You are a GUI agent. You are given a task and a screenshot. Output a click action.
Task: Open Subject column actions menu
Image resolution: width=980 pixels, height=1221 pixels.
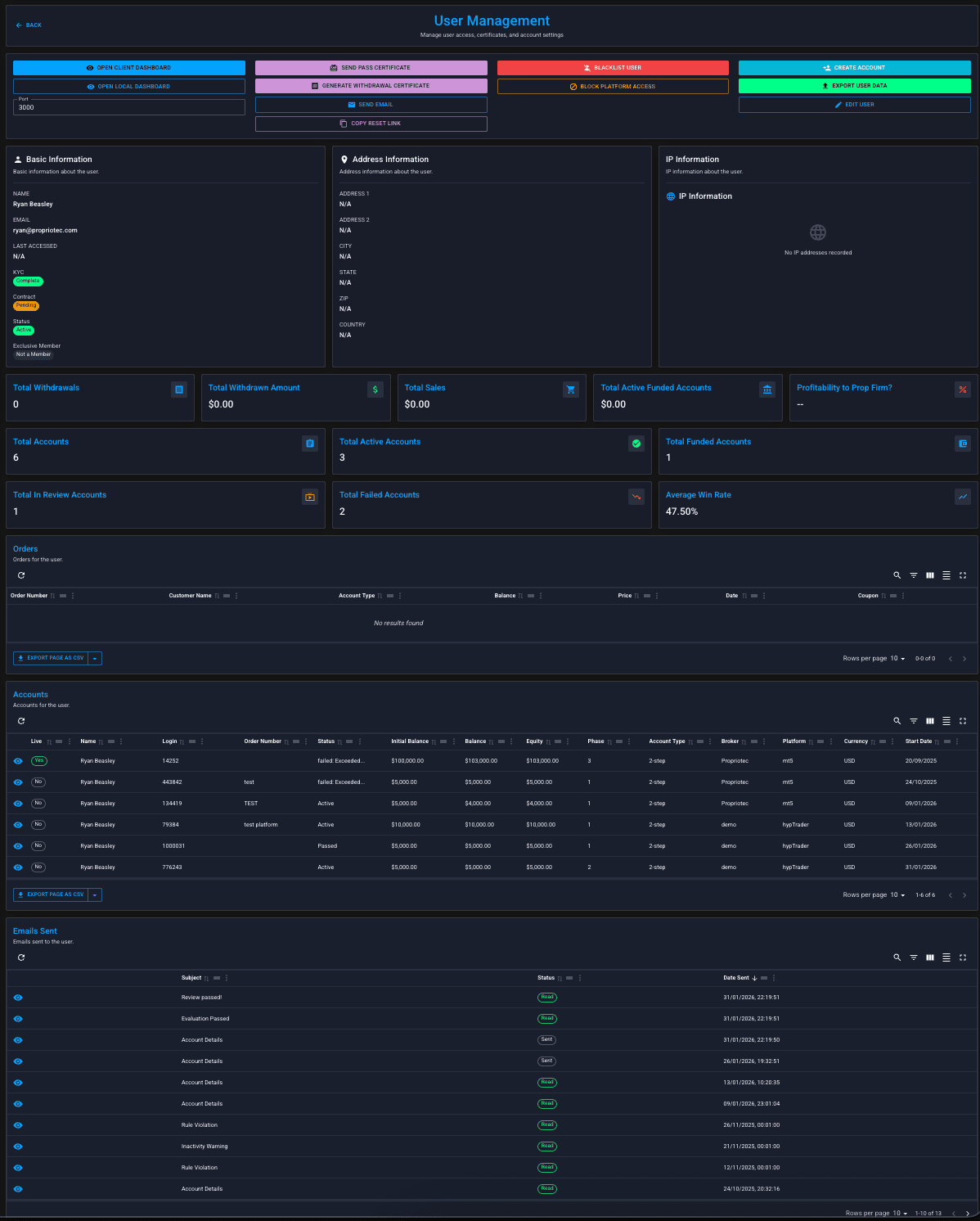pos(227,978)
